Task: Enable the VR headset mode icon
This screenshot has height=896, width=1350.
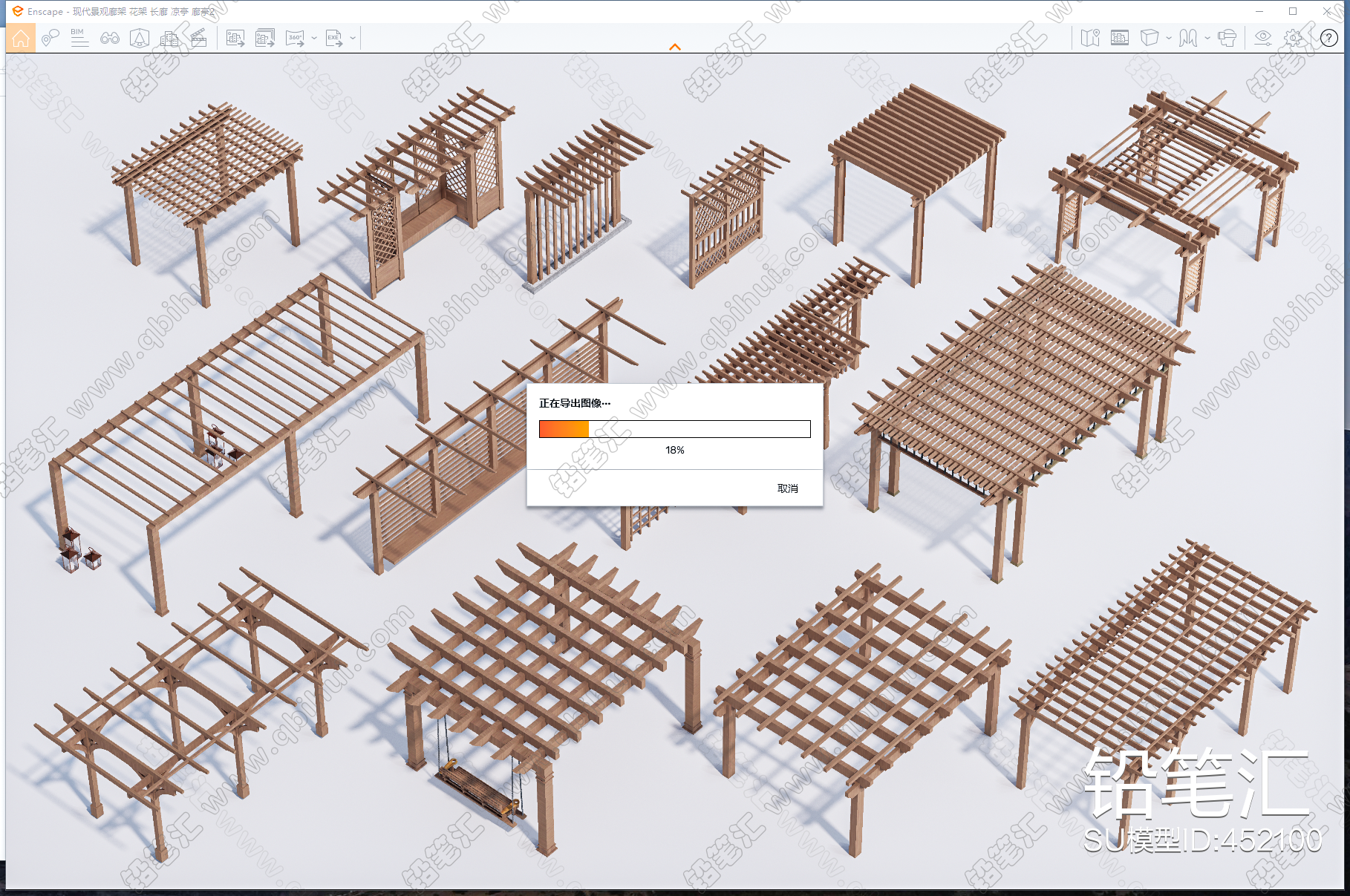Action: click(1227, 38)
